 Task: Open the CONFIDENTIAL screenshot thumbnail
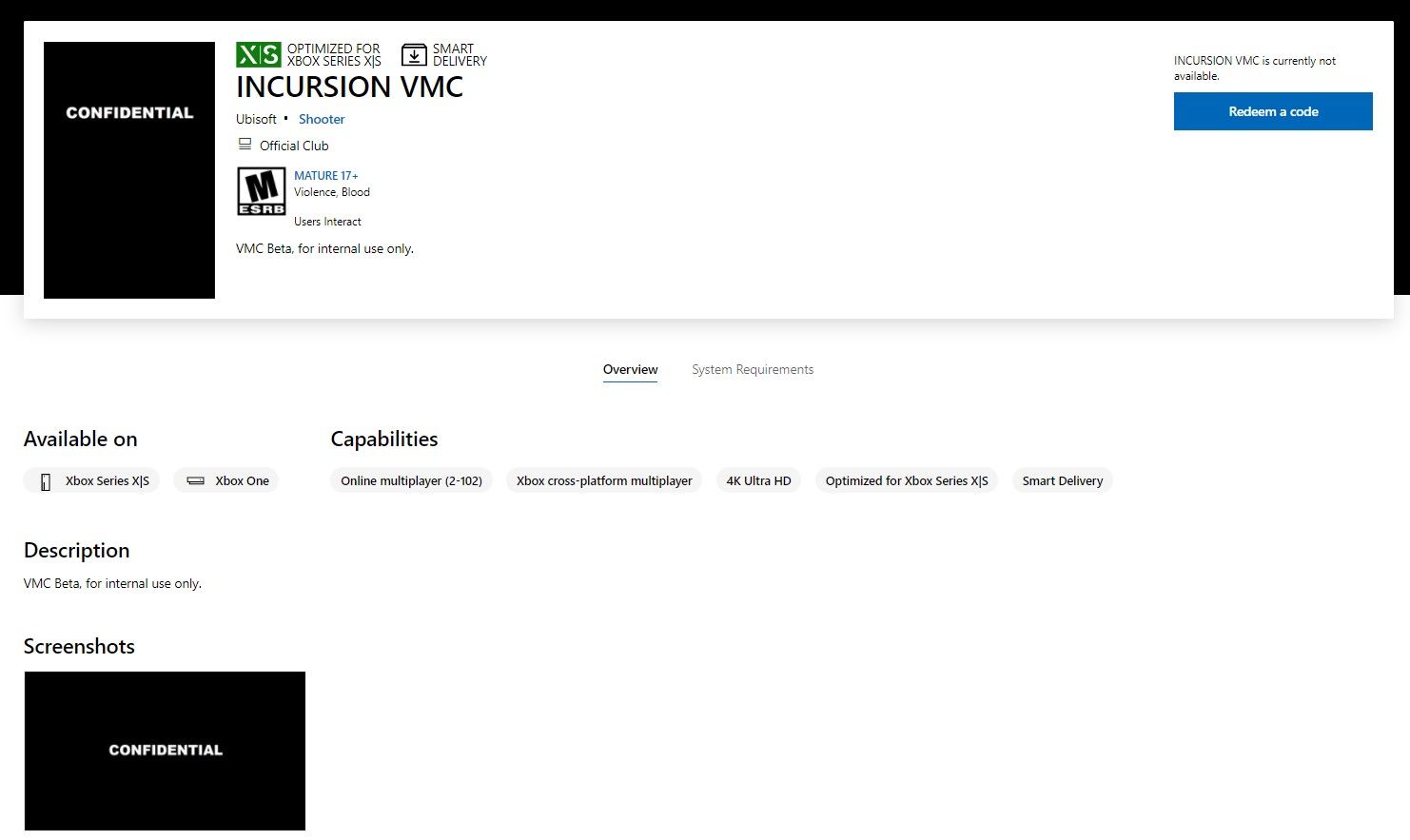[x=165, y=751]
